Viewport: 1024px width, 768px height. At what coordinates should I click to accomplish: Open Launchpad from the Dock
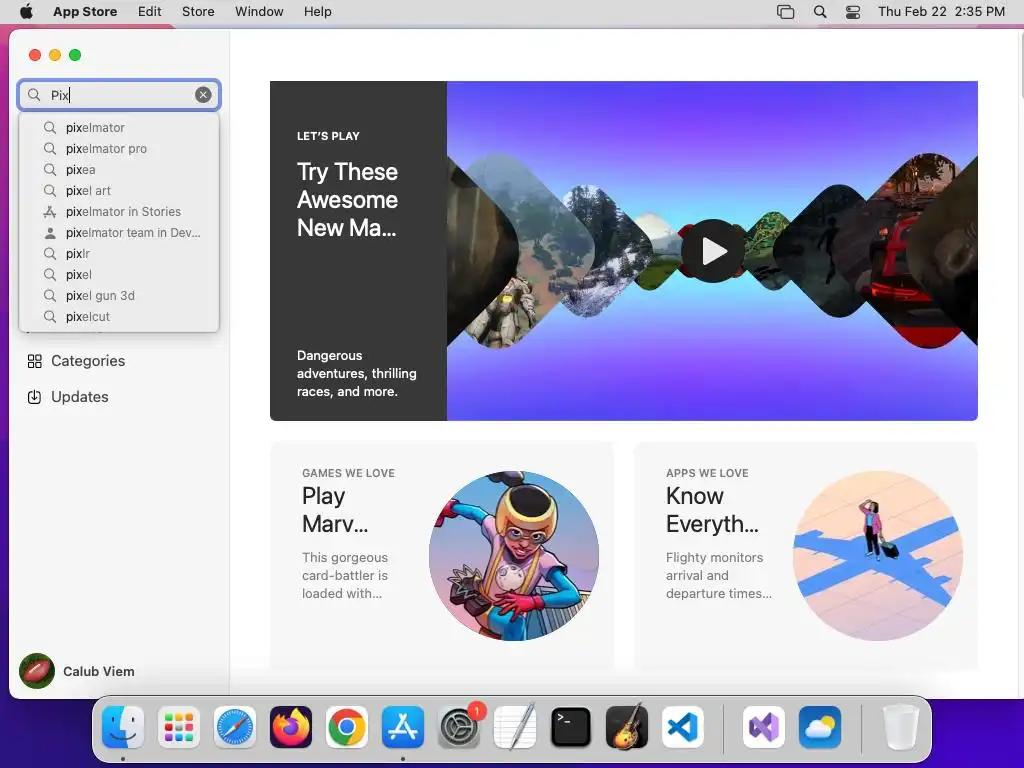(179, 727)
